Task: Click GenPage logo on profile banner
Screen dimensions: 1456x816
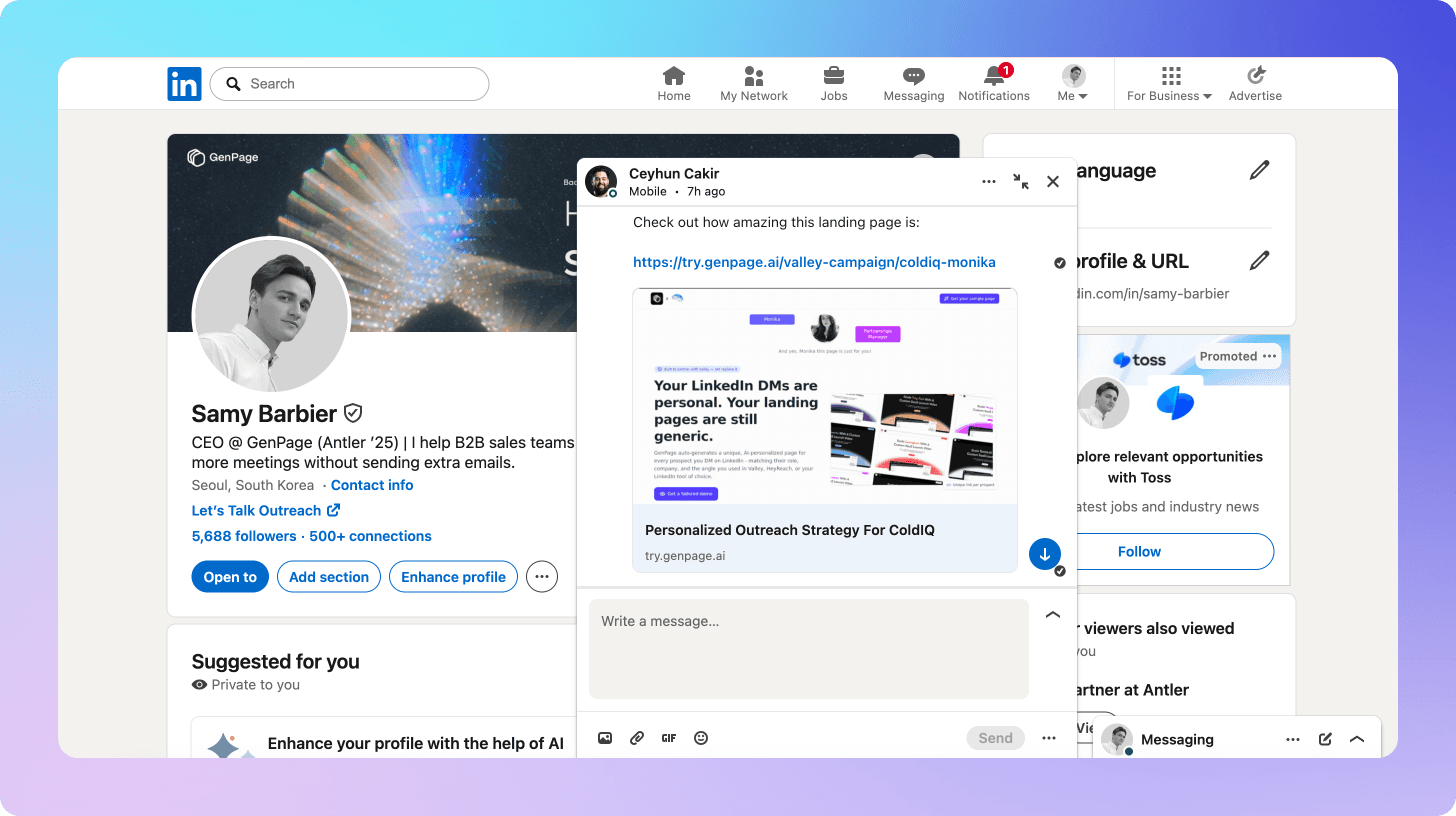Action: 223,157
